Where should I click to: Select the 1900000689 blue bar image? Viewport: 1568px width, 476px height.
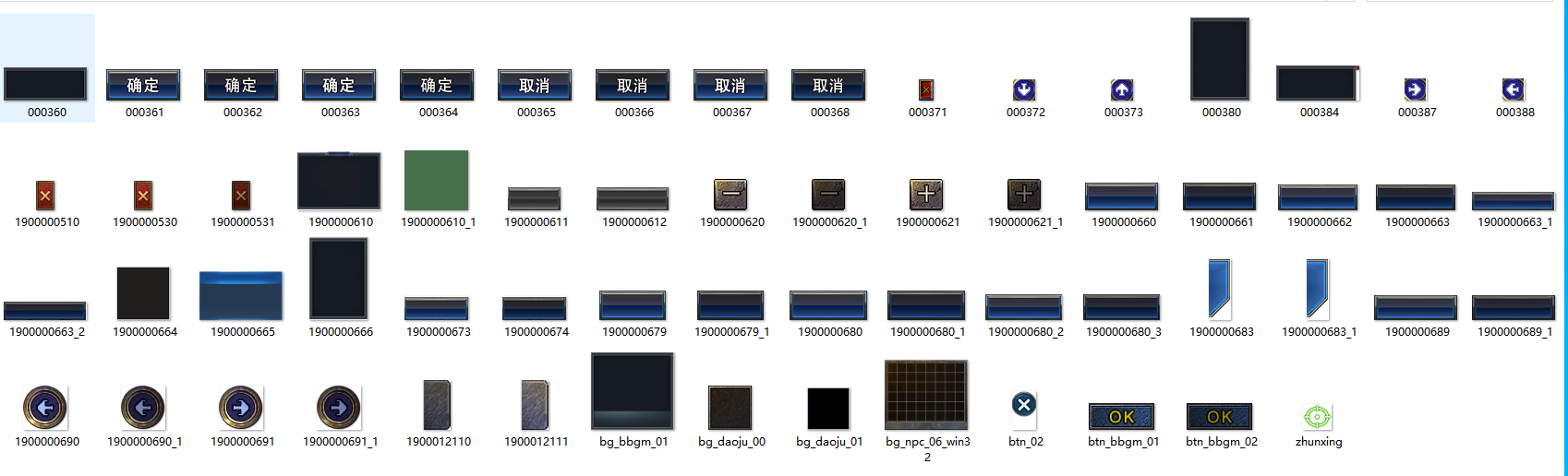(1416, 307)
